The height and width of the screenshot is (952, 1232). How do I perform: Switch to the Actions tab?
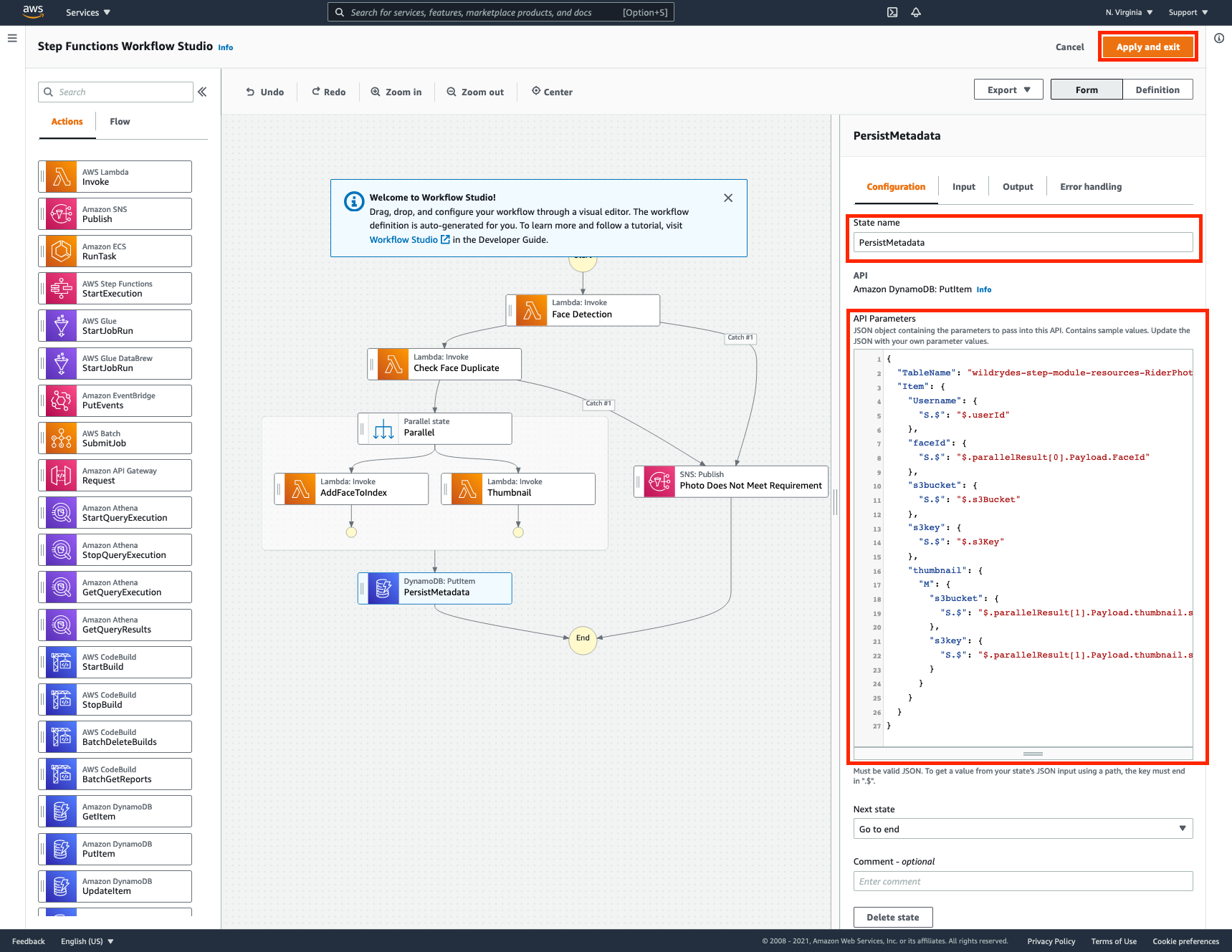click(x=67, y=122)
